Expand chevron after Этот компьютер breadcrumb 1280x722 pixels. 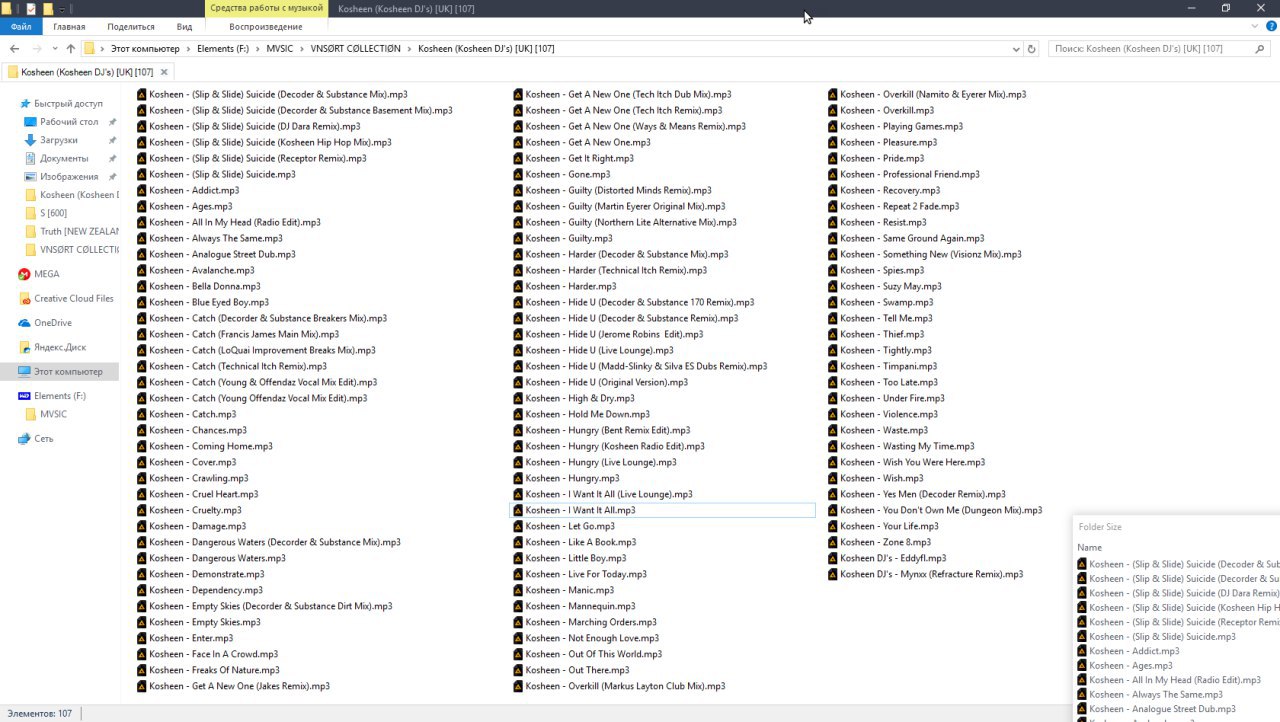(189, 48)
